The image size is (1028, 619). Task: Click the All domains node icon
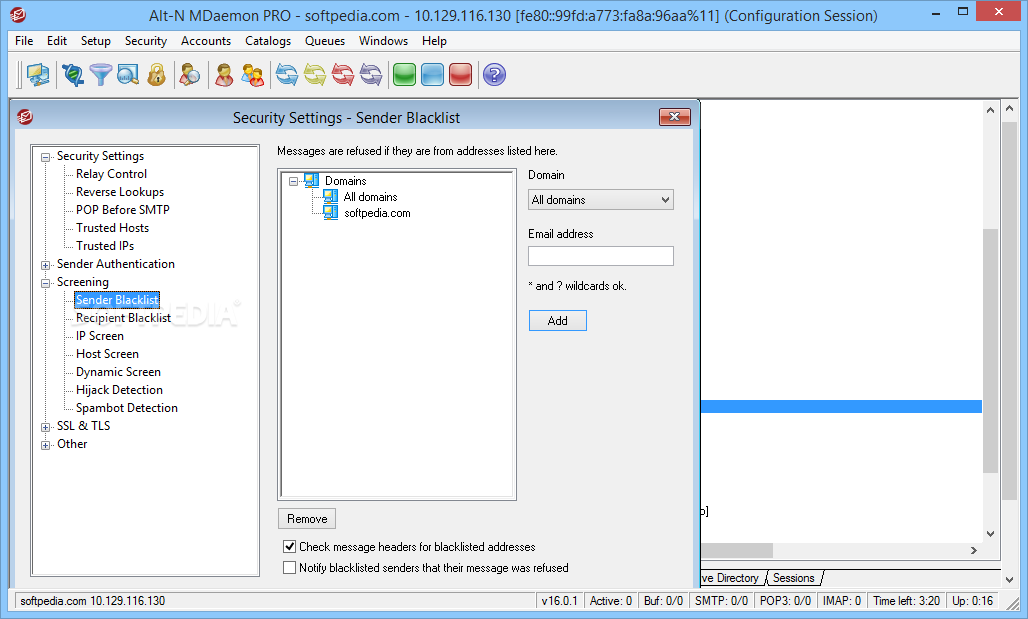pos(331,197)
